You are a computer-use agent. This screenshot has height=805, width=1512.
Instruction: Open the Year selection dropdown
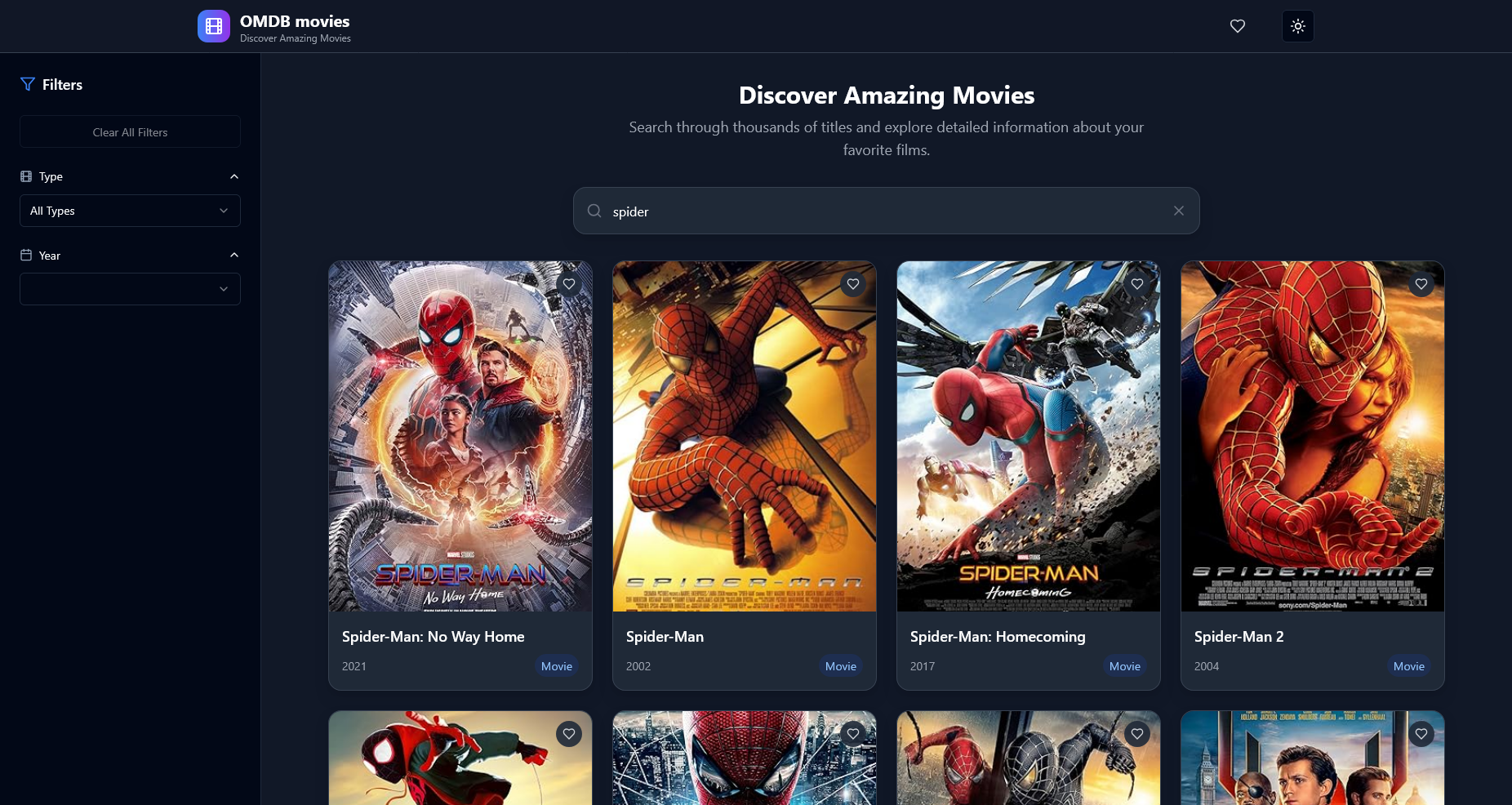pyautogui.click(x=130, y=289)
